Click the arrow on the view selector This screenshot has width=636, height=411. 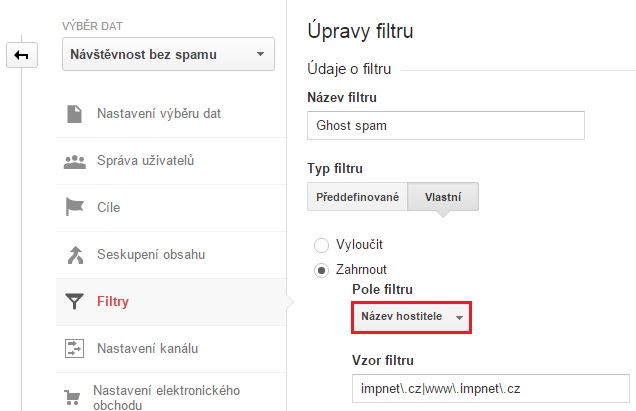[260, 54]
